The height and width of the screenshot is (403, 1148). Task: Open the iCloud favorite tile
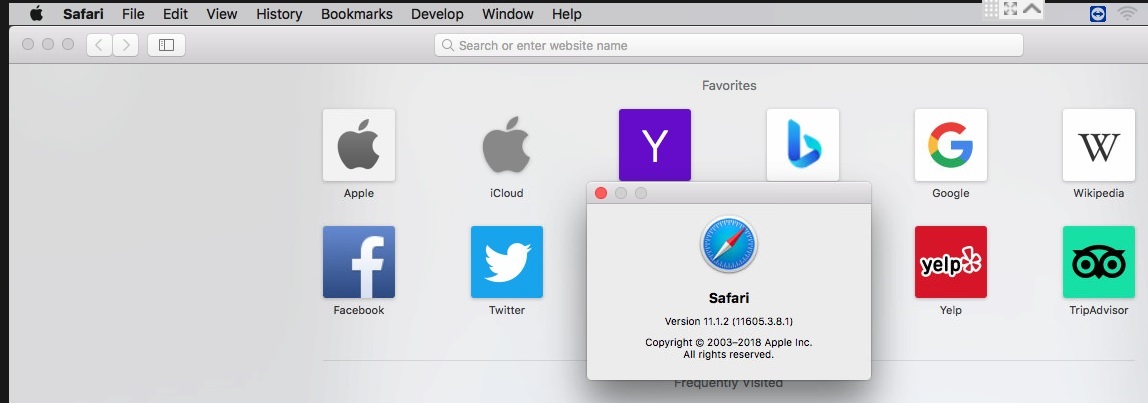coord(507,145)
